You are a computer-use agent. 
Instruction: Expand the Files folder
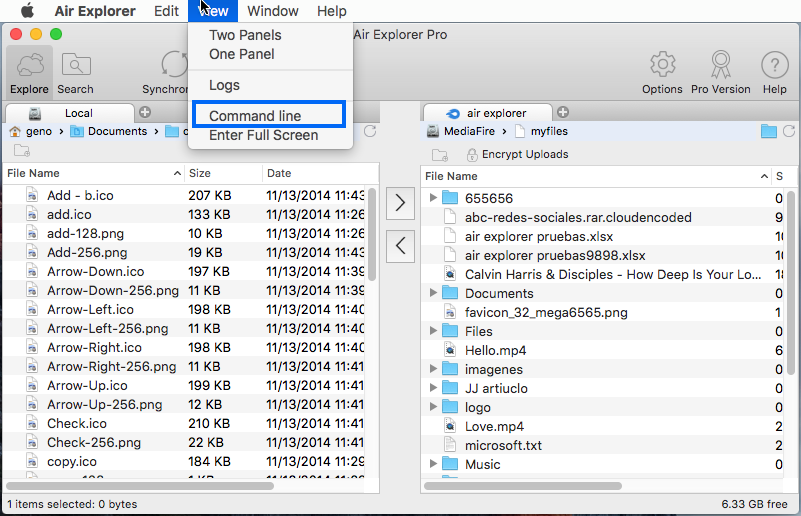(x=433, y=331)
